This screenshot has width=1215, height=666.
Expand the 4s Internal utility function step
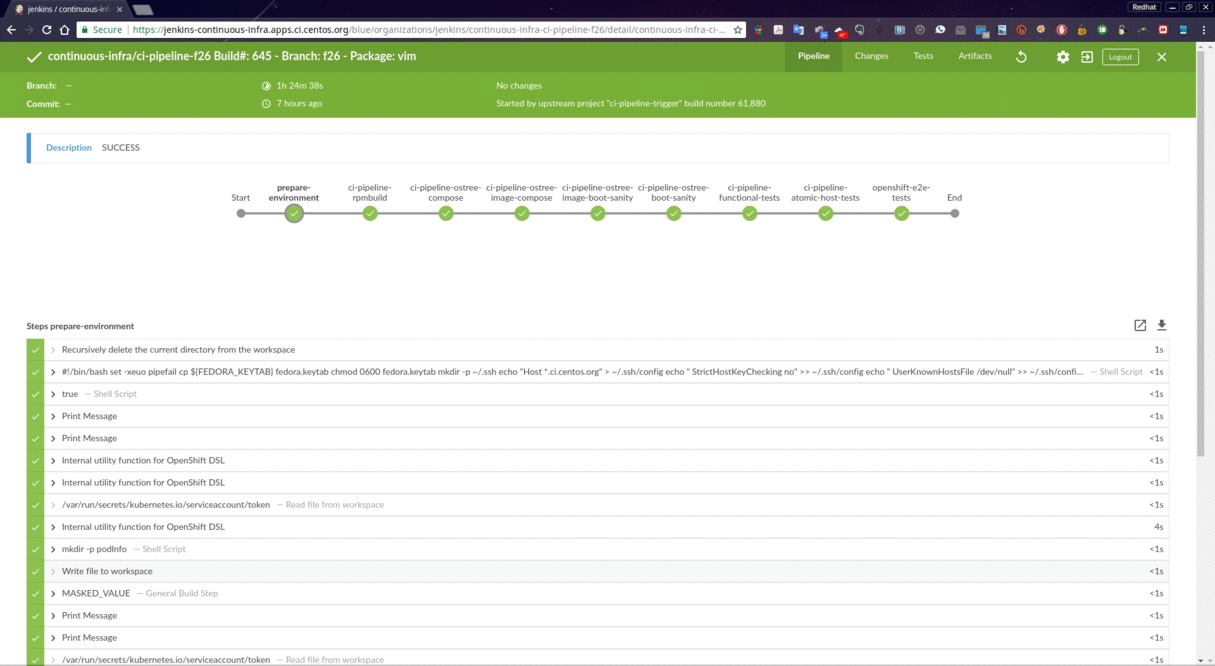click(x=597, y=527)
